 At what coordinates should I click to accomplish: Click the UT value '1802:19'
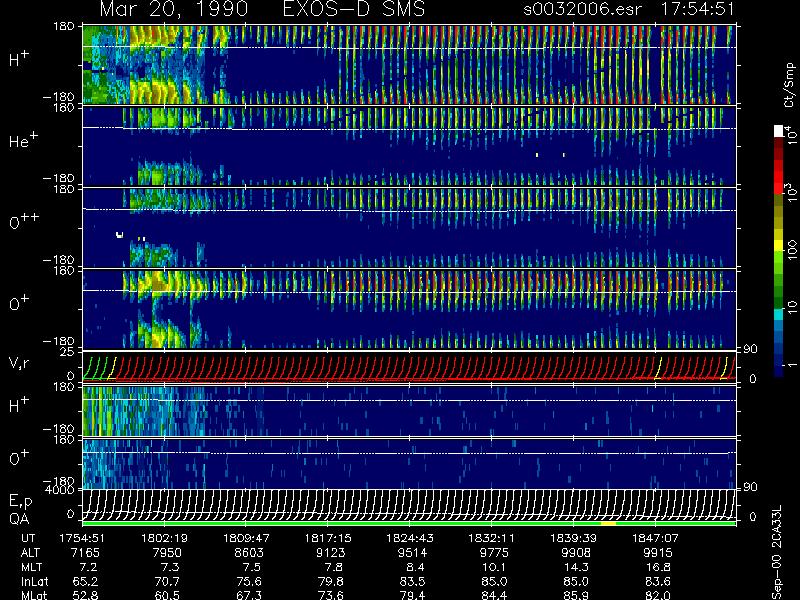(x=164, y=538)
